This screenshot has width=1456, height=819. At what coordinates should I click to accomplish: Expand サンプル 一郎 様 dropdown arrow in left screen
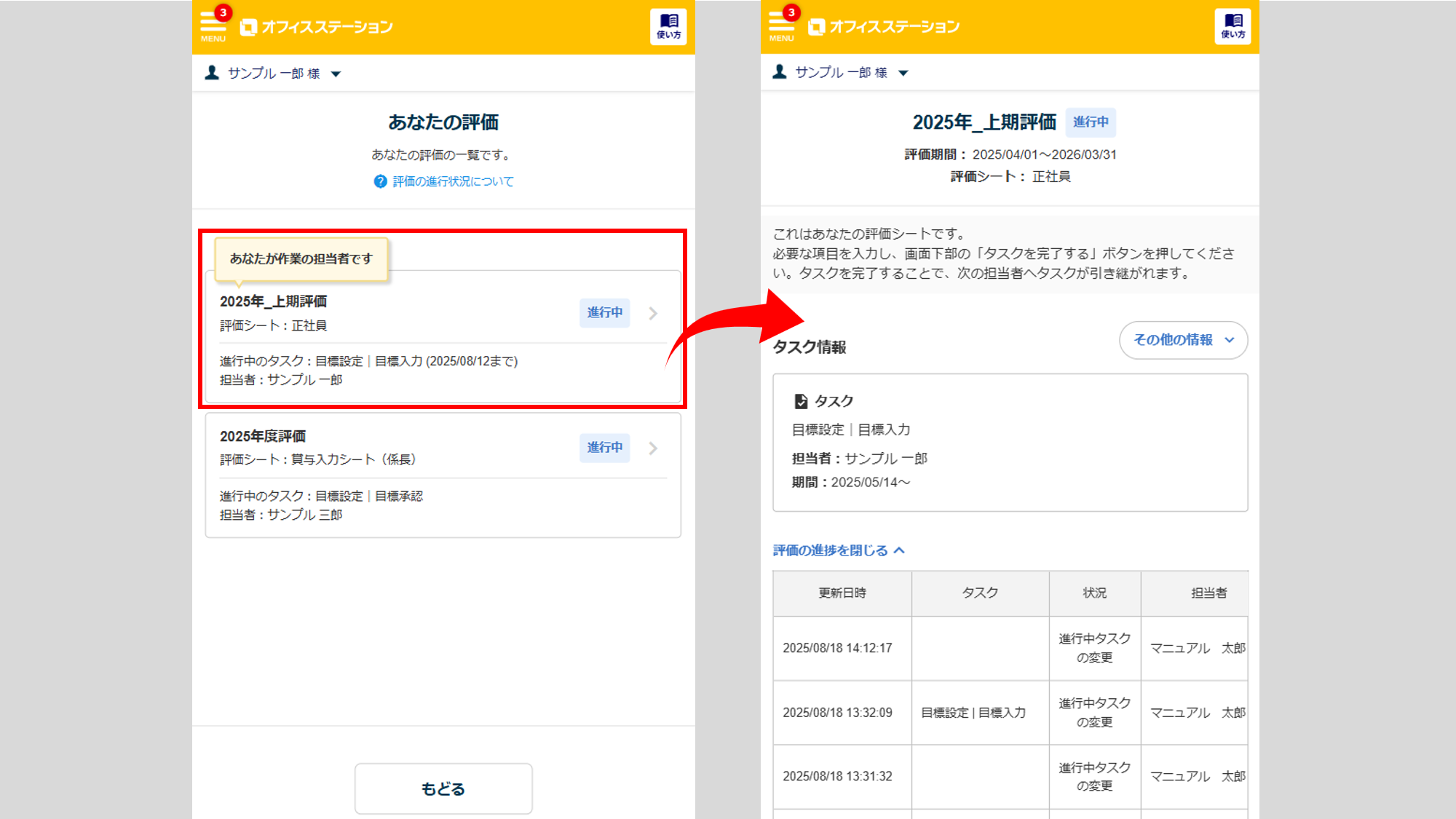click(336, 74)
